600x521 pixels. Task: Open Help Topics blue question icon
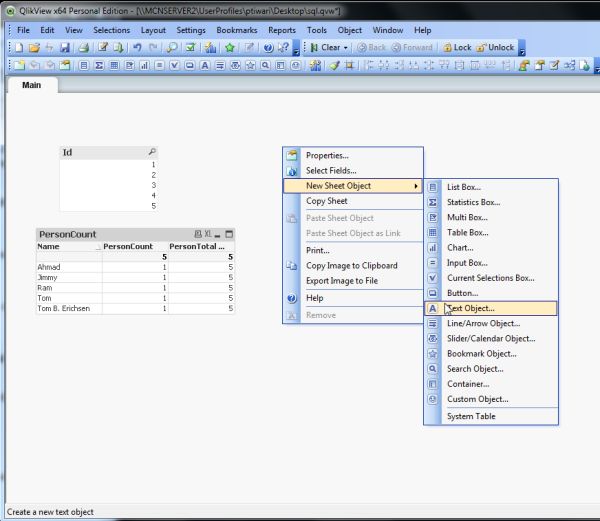268,47
